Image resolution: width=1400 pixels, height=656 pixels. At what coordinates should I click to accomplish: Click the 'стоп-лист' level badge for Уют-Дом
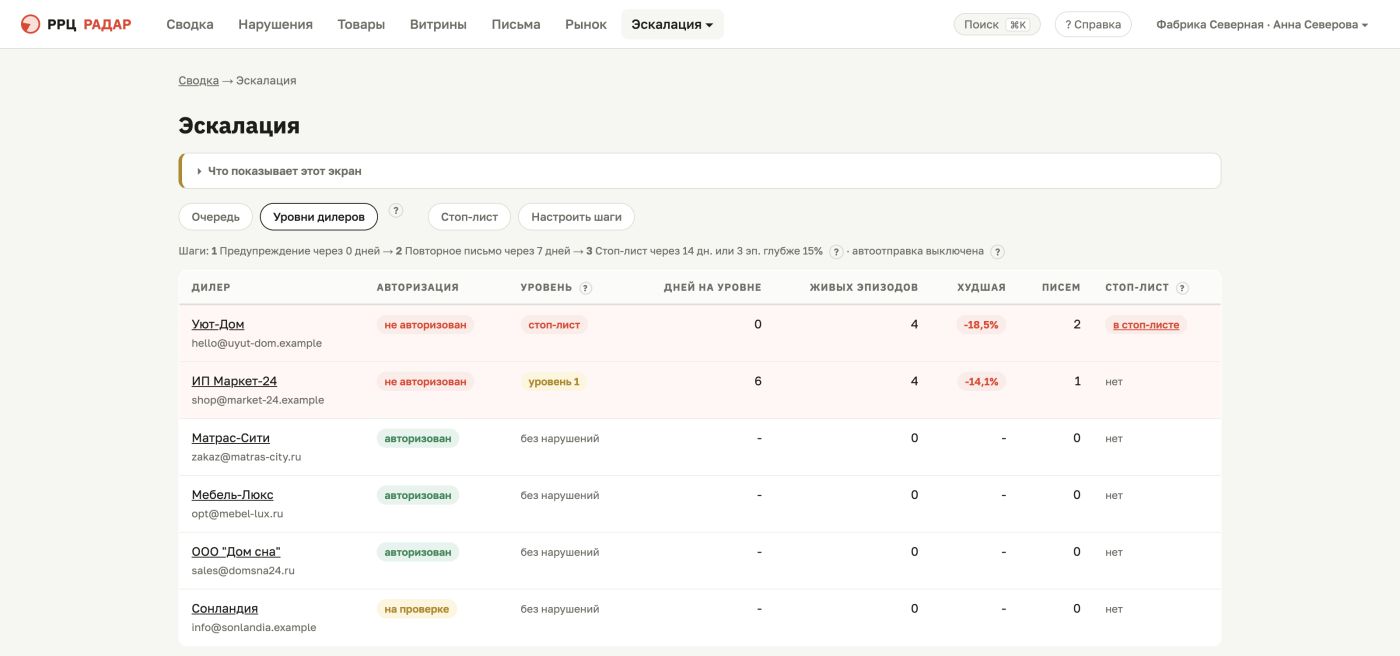point(554,325)
